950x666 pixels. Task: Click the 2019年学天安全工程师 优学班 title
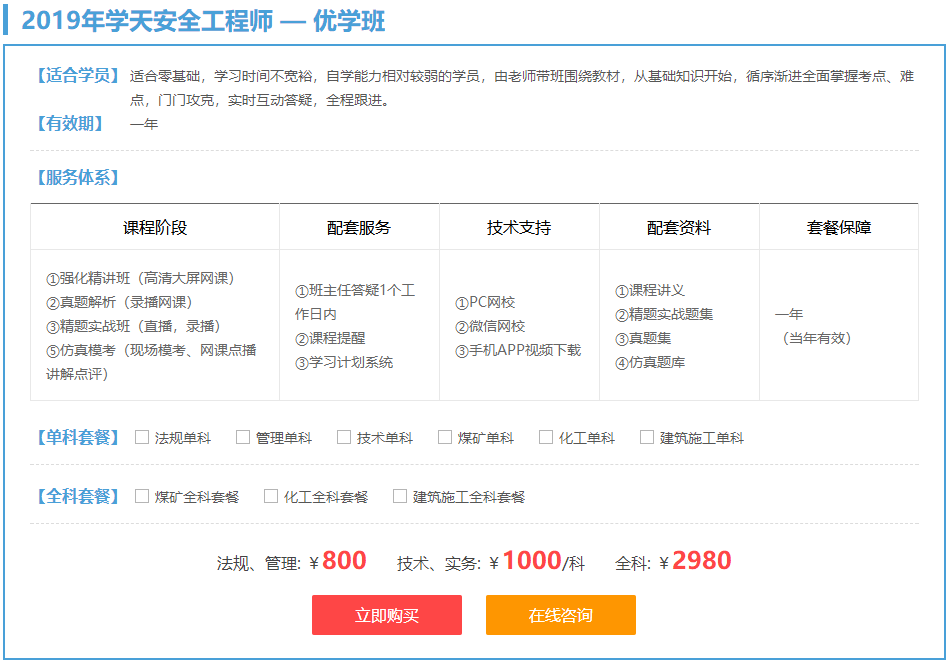[203, 21]
